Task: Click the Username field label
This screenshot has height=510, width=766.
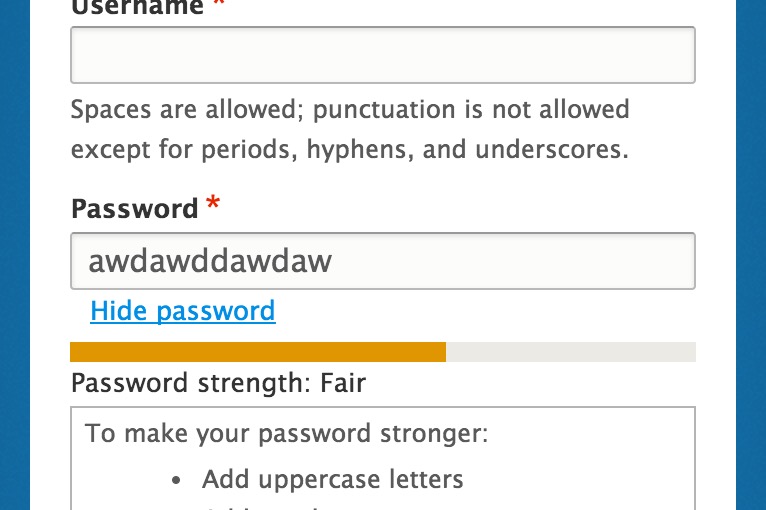Action: [x=137, y=8]
